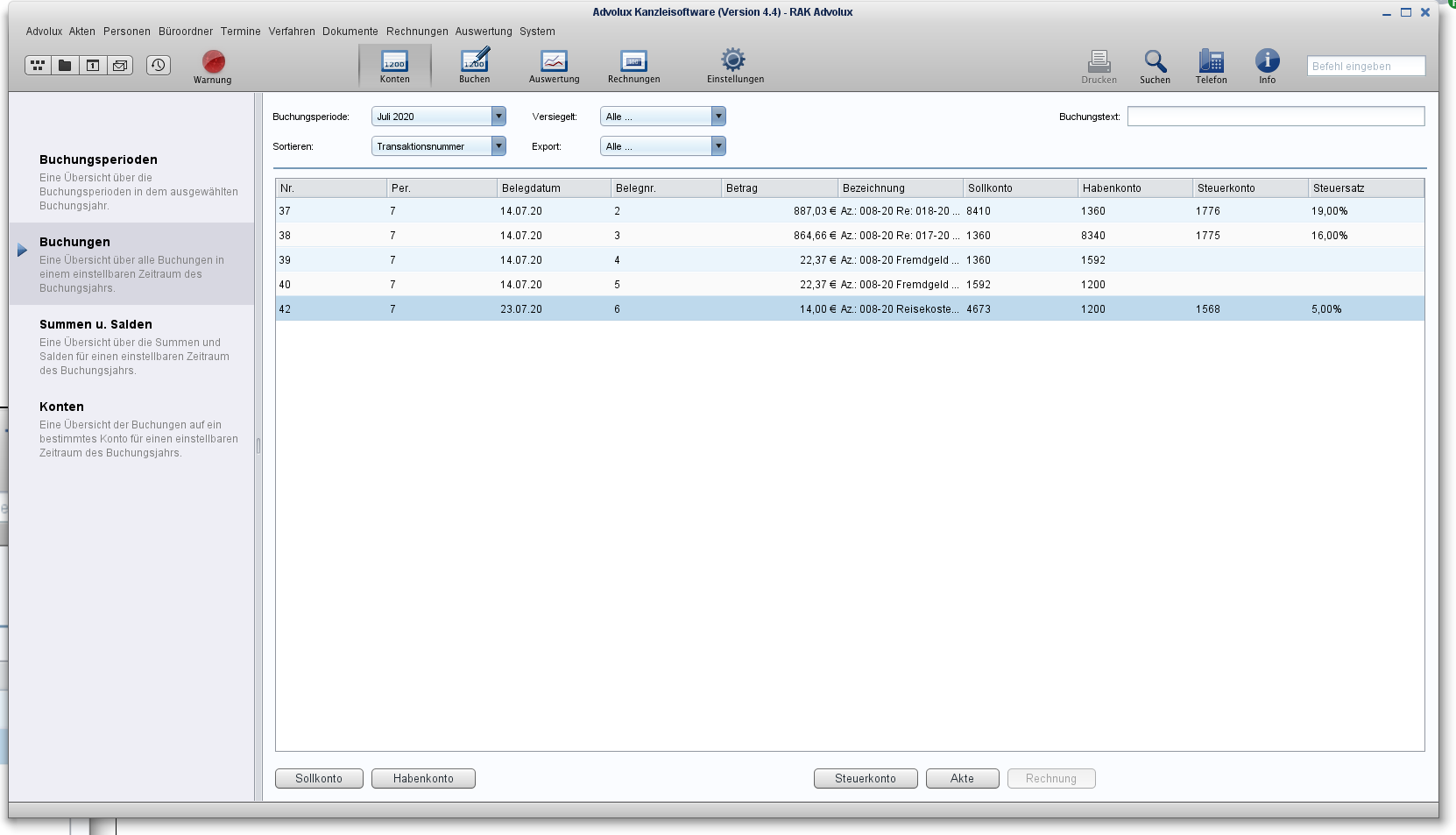1456x835 pixels.
Task: Open the Buchen toolbar icon
Action: coord(475,67)
